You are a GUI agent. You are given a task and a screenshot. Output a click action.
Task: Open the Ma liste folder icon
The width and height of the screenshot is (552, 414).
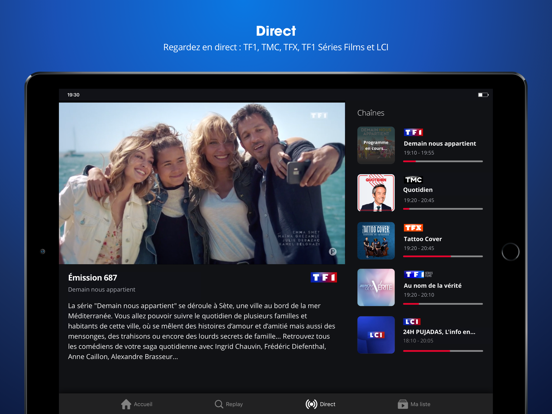403,404
